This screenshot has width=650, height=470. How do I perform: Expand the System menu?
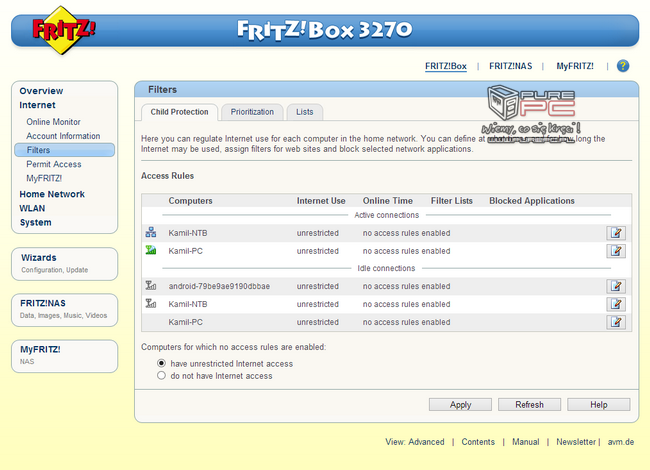coord(36,223)
